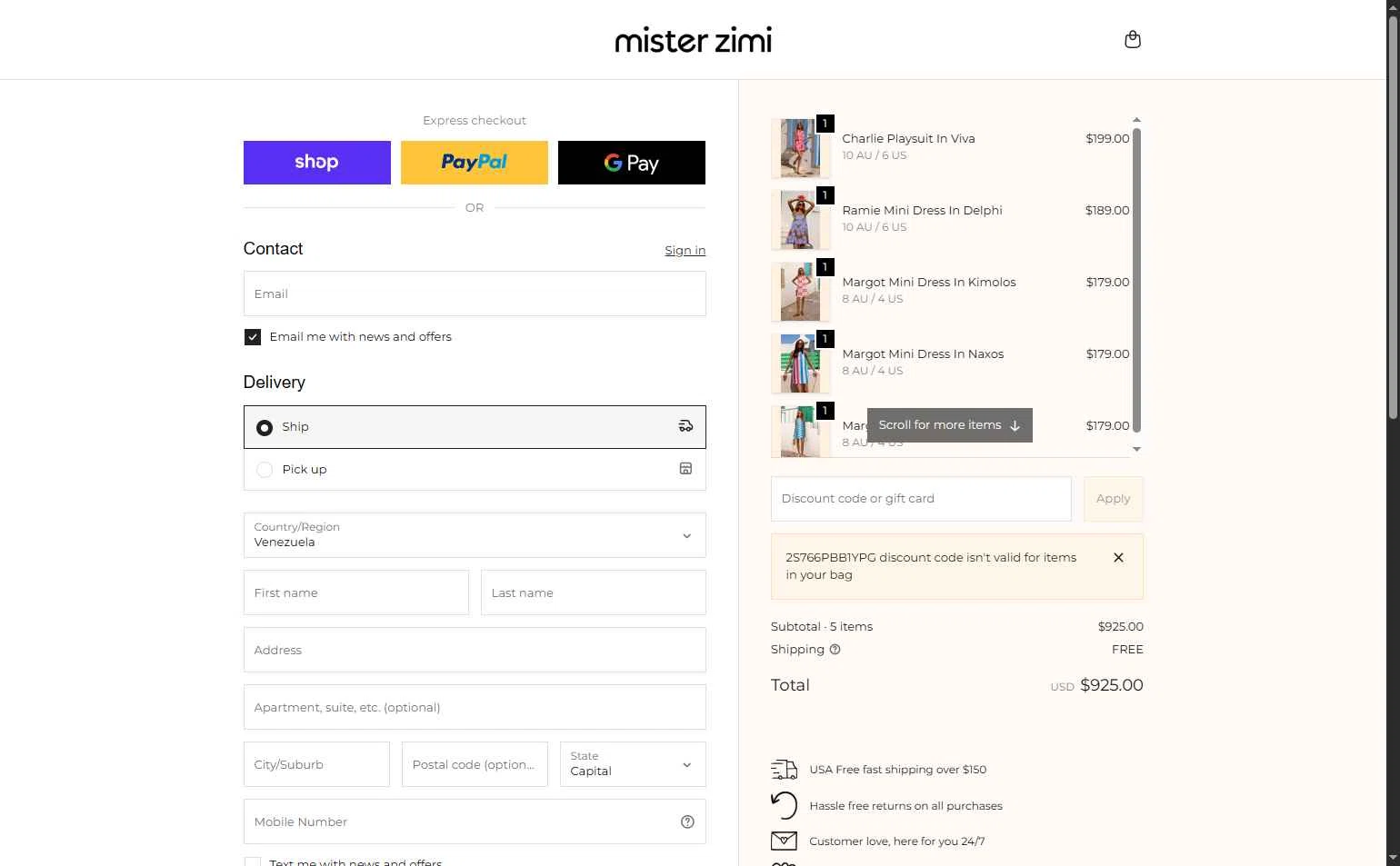Screen dimensions: 1400x866
Task: Click the USA Free fast shipping text
Action: click(x=898, y=770)
